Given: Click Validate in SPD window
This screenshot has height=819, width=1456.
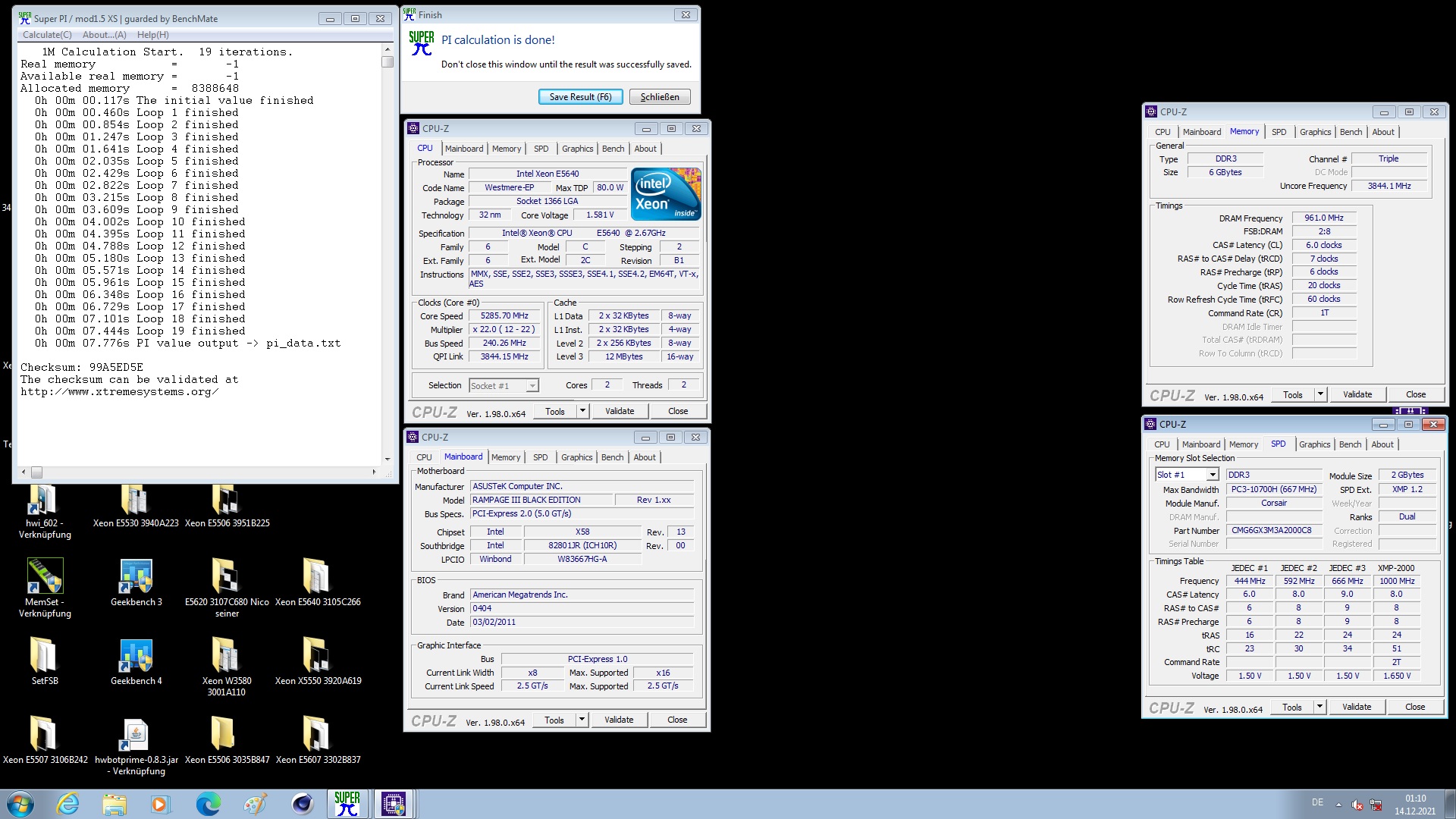Looking at the screenshot, I should tap(1357, 707).
